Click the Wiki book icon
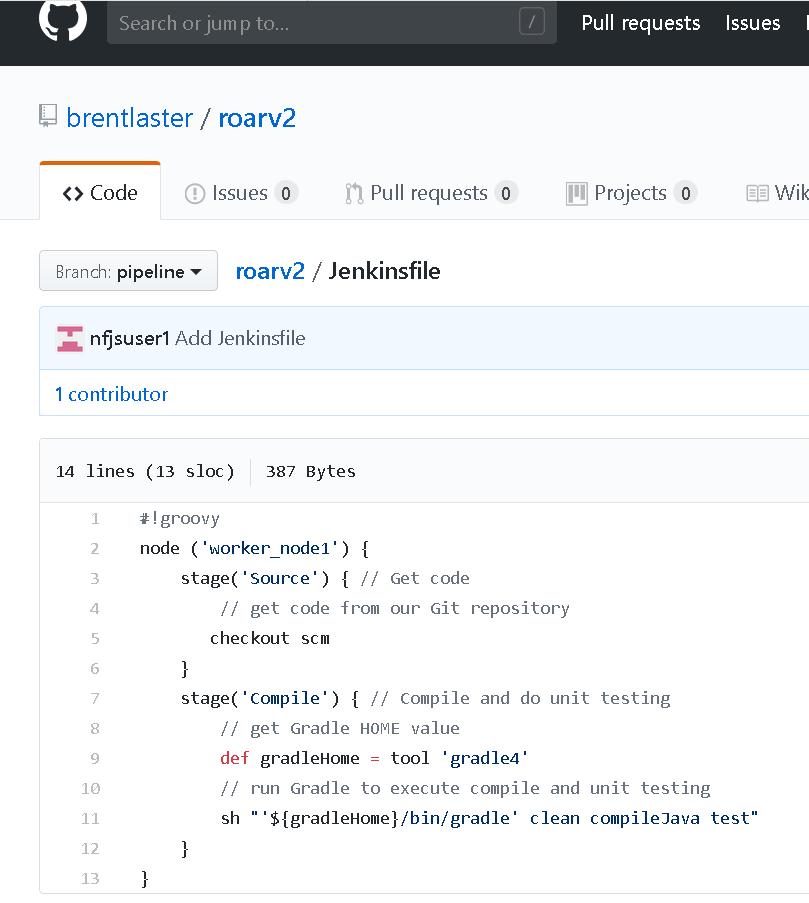 [757, 193]
